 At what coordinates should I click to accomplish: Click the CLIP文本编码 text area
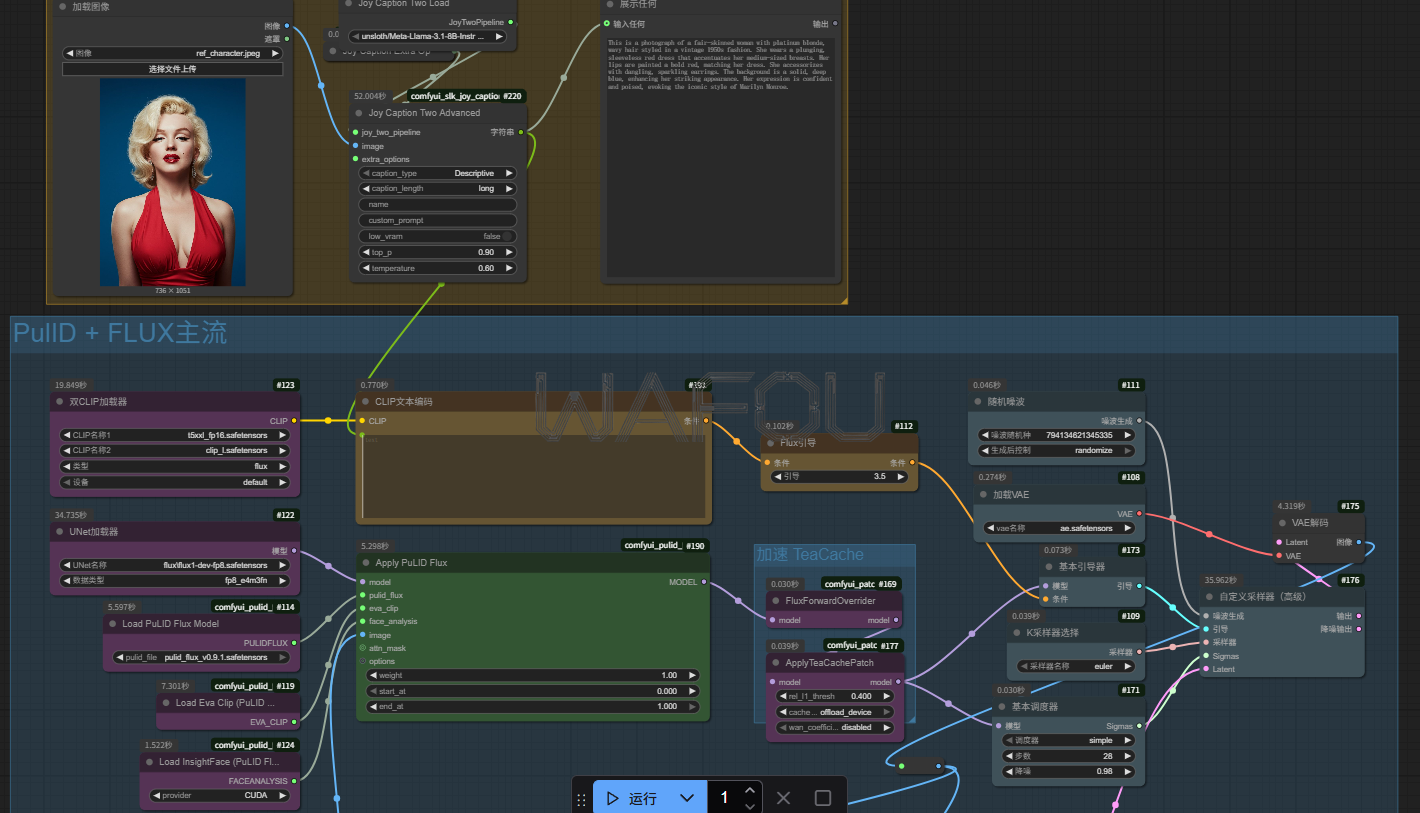pos(532,476)
